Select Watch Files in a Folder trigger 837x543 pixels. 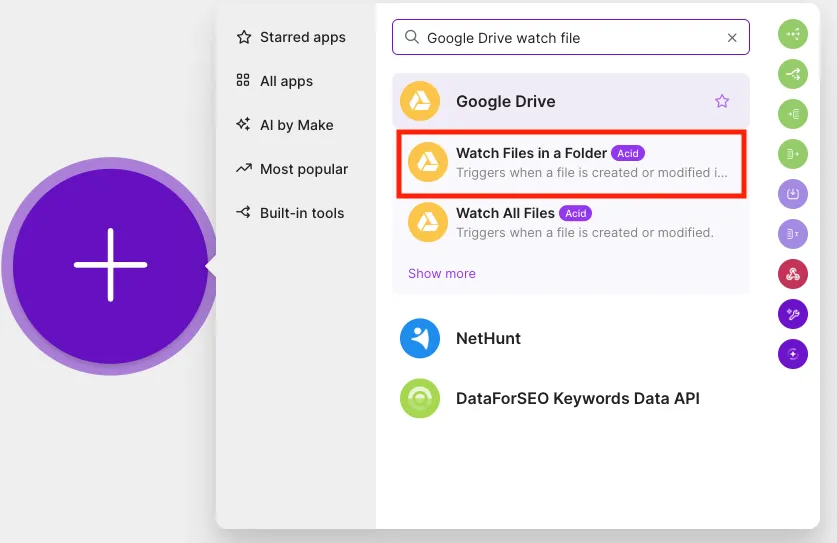click(x=571, y=162)
